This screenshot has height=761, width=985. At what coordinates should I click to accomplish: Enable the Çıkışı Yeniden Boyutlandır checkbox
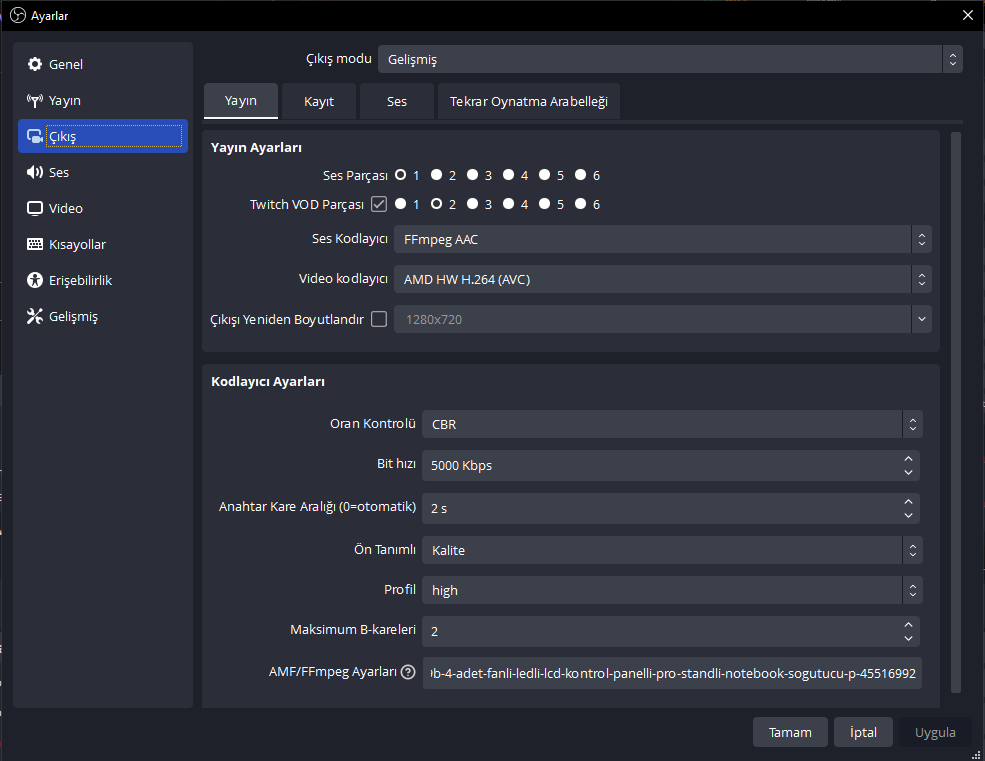click(379, 320)
